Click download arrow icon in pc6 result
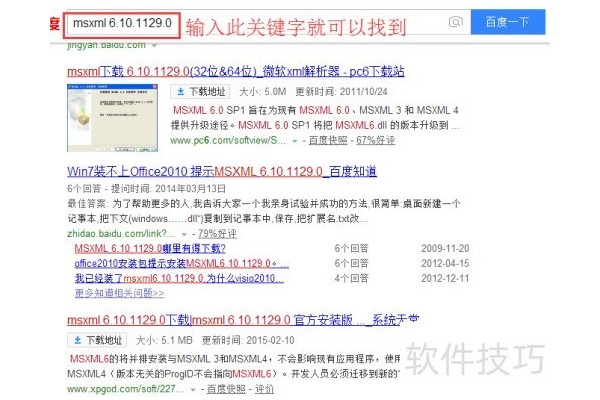 [x=181, y=92]
